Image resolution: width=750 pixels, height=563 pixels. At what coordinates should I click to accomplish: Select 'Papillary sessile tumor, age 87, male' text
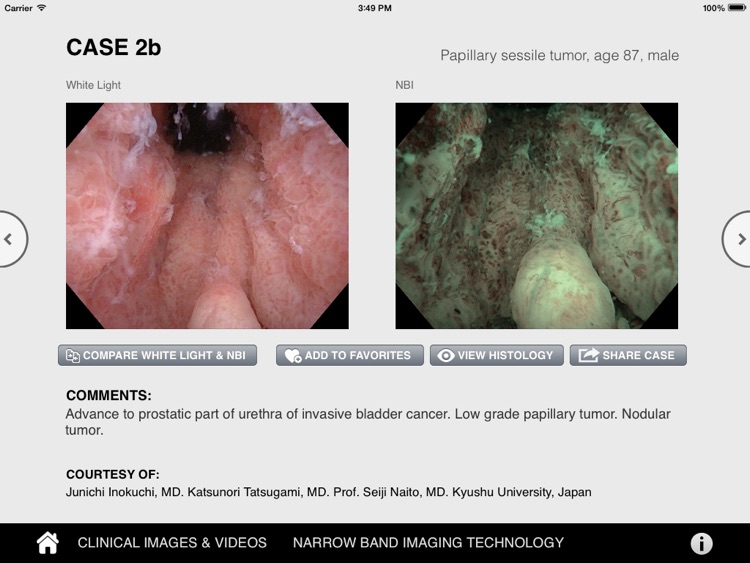click(559, 55)
